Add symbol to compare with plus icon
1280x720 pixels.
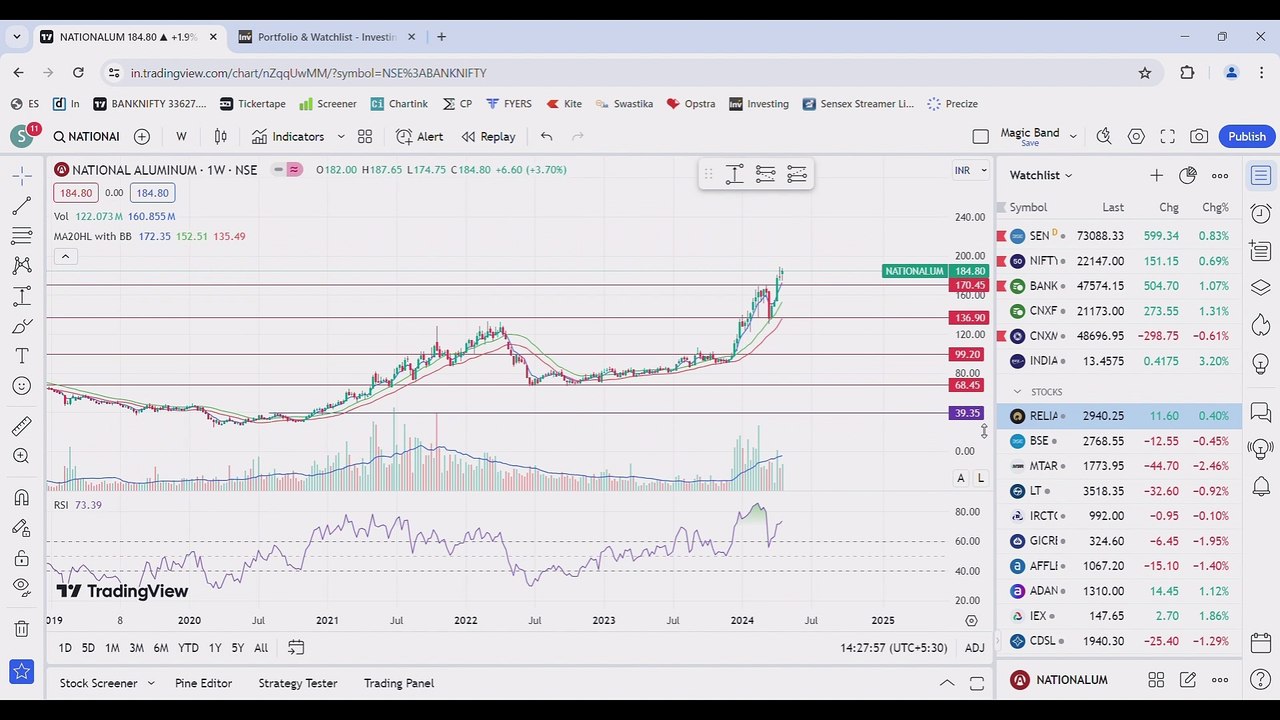[142, 136]
